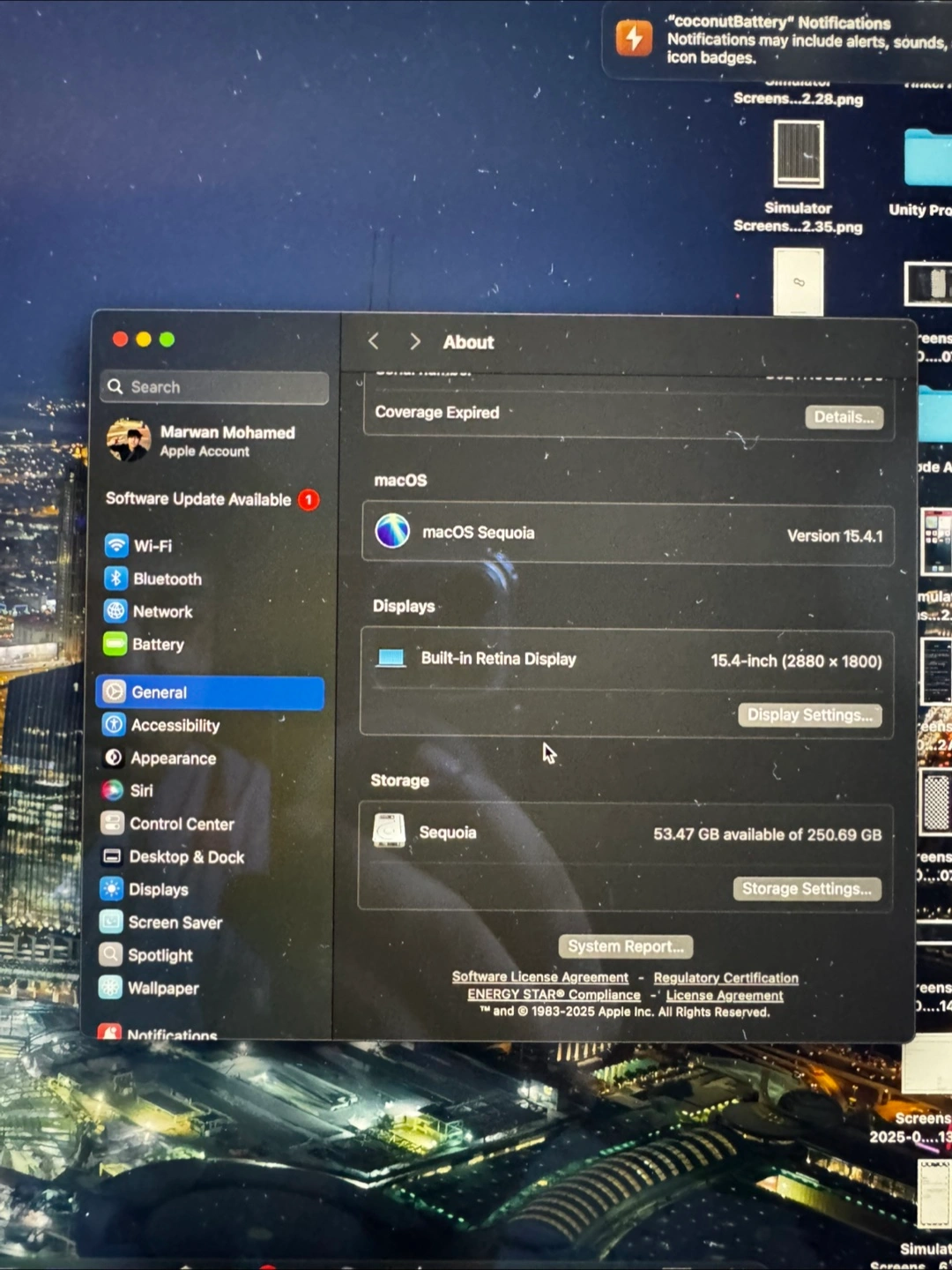Open the Wallpaper sidebar icon

click(x=110, y=987)
